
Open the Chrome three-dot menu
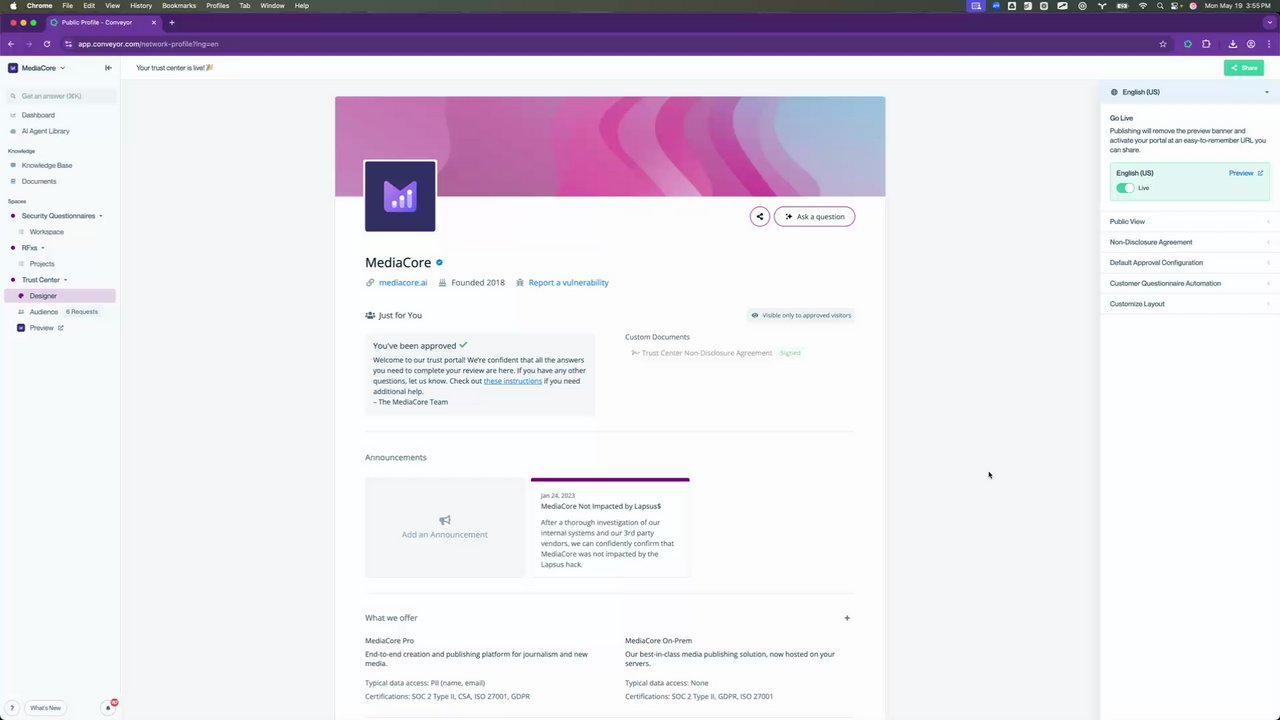click(x=1269, y=44)
